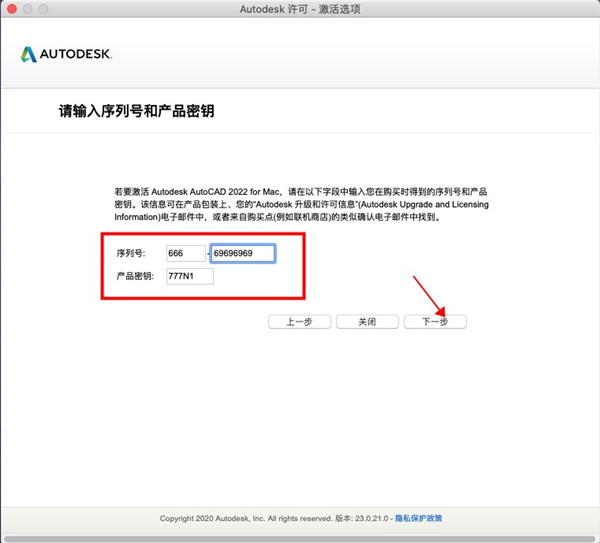
Task: Click the window title Autodesk 许可 - 激活选项
Action: (x=300, y=9)
